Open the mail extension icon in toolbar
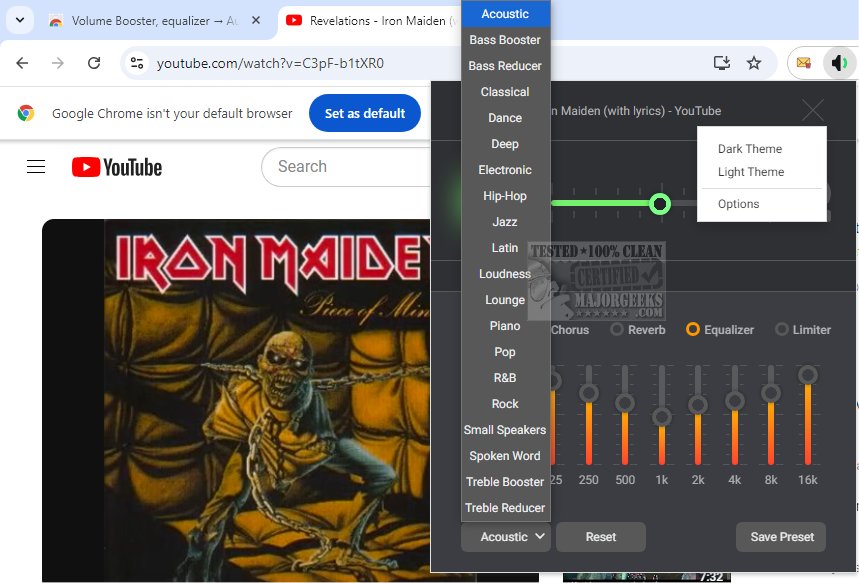Screen dimensions: 859x583 click(x=804, y=63)
